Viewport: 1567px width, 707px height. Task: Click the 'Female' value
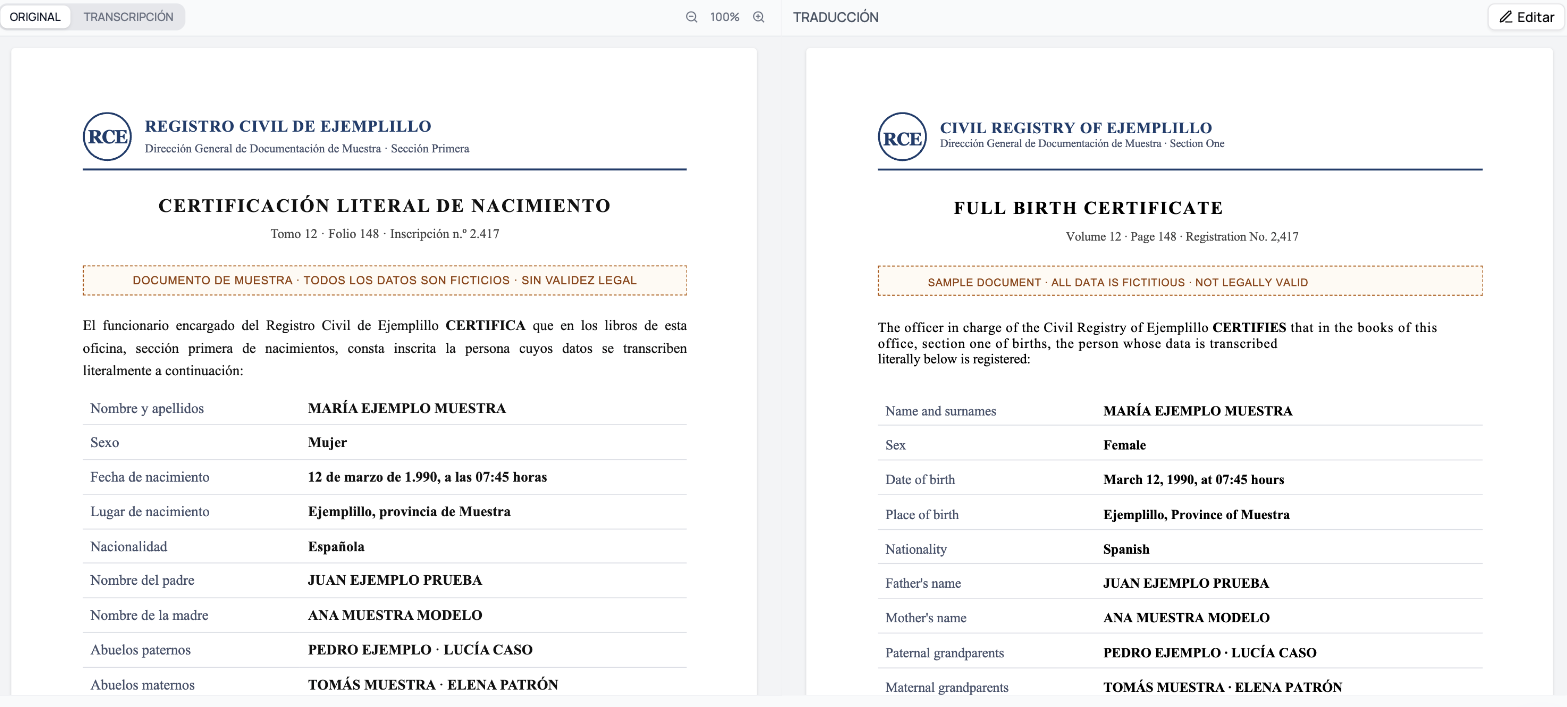(1125, 445)
